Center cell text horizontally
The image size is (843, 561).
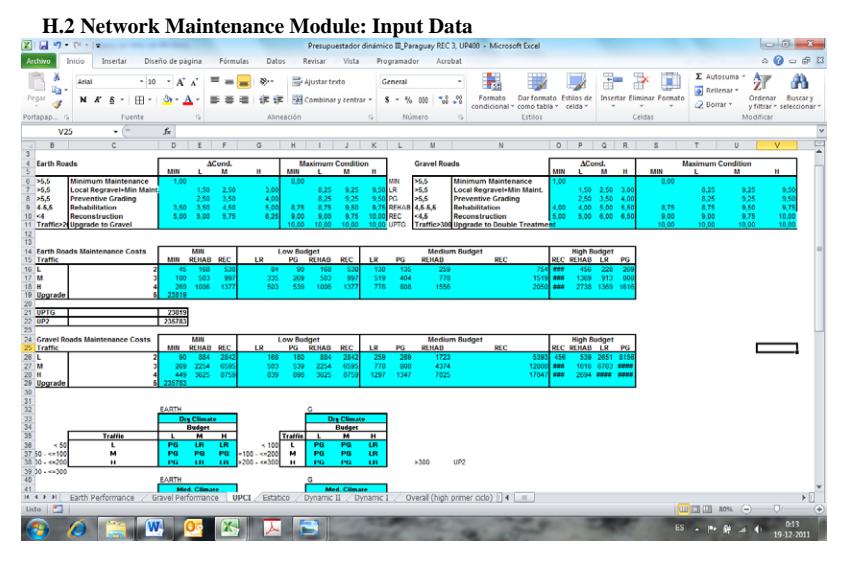click(229, 100)
